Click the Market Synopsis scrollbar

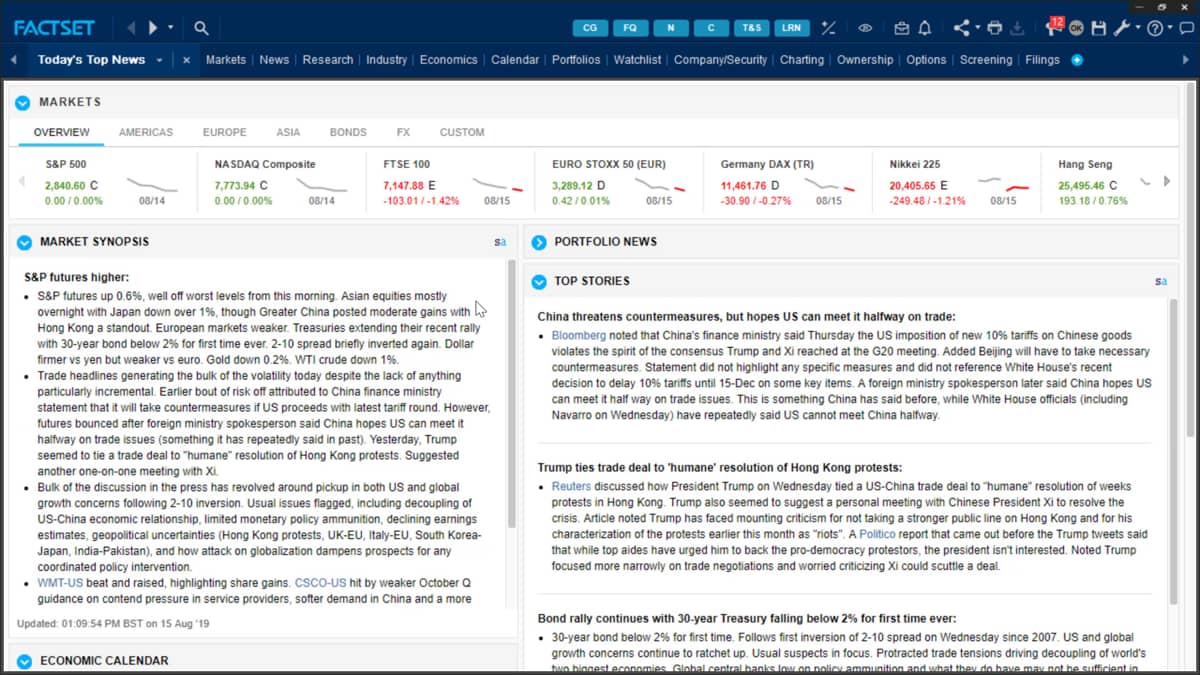point(512,395)
